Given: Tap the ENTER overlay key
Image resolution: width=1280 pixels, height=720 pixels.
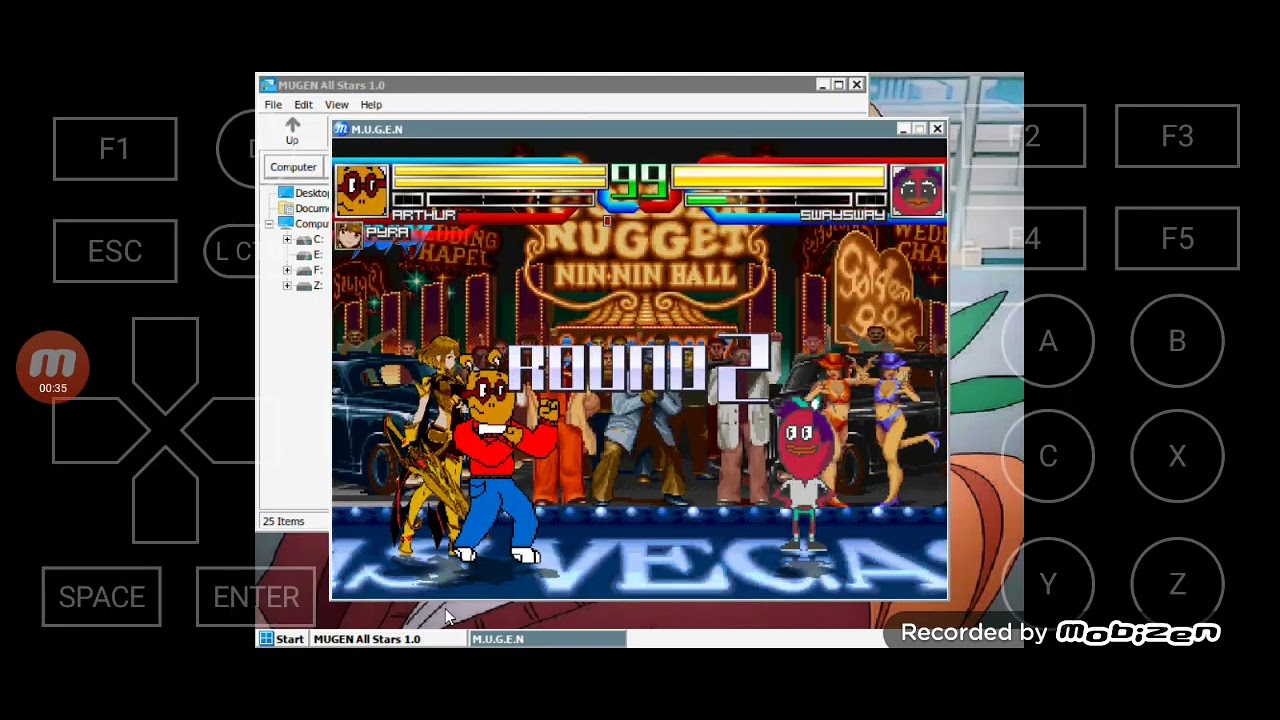Looking at the screenshot, I should click(256, 597).
